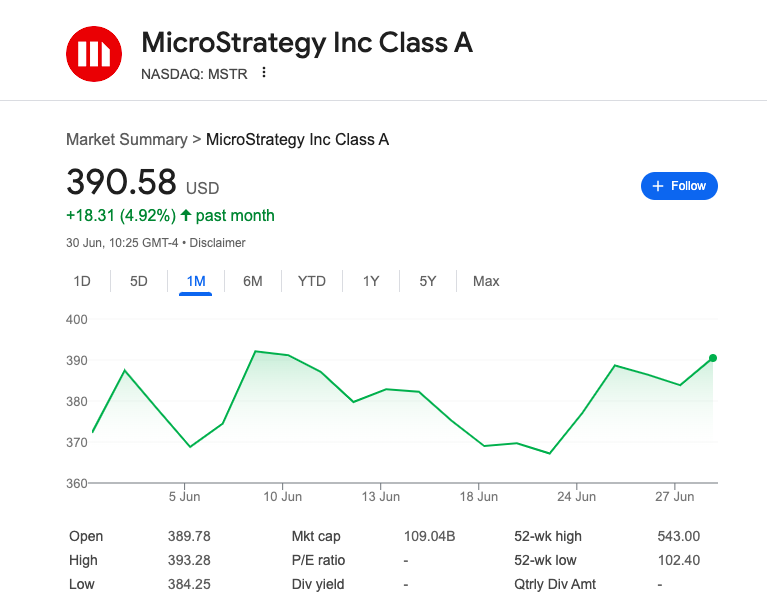Click the 52-wk high value 543.00
The image size is (767, 609).
678,536
